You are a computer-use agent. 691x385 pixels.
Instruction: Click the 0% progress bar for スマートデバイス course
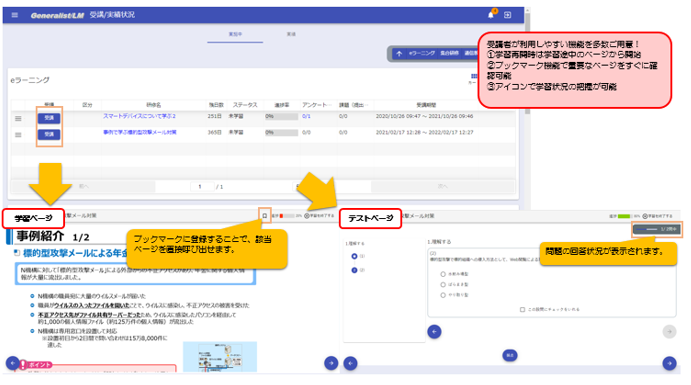(x=281, y=117)
